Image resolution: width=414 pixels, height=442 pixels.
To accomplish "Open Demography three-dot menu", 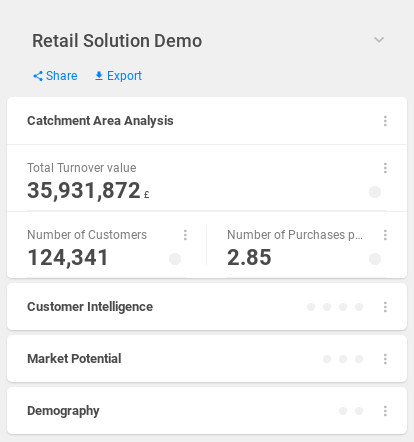I will [385, 411].
